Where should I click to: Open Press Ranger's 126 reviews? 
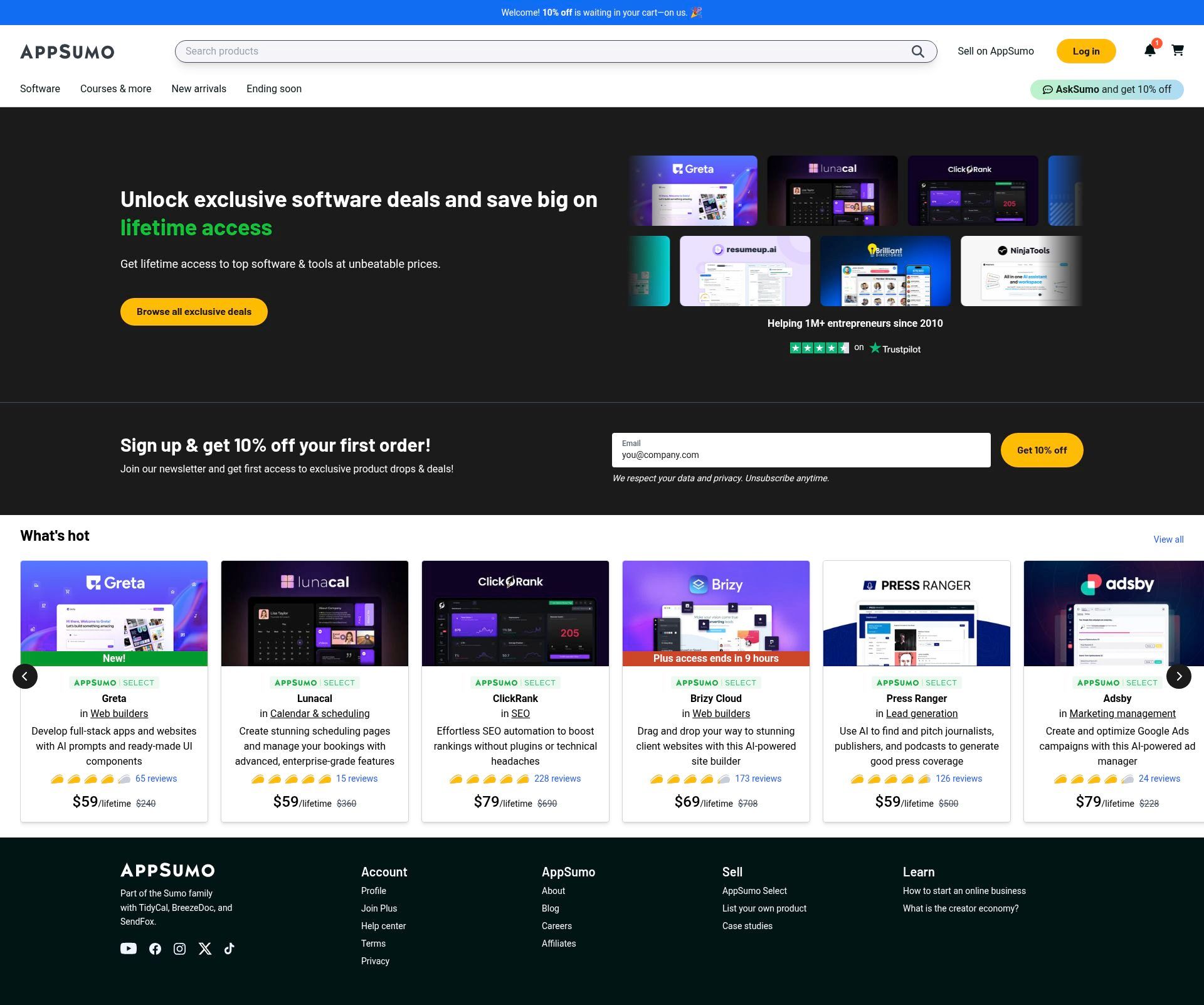(959, 779)
